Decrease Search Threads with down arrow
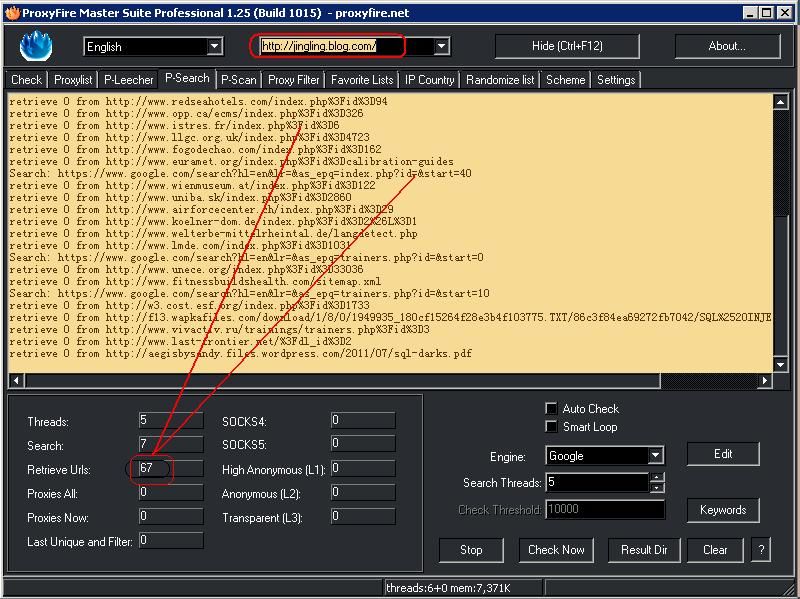Viewport: 800px width, 599px height. pos(658,488)
